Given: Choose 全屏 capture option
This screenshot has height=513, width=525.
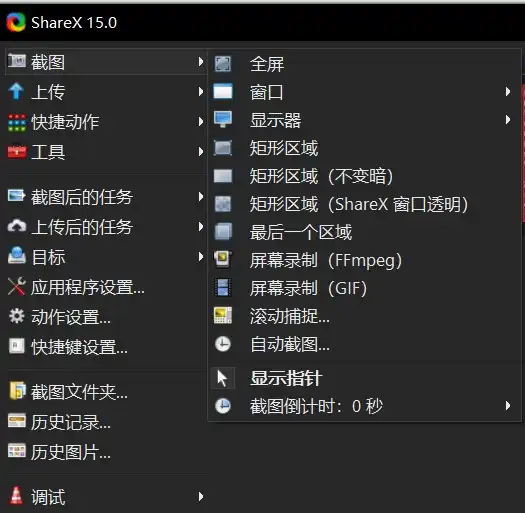Looking at the screenshot, I should click(x=365, y=64).
